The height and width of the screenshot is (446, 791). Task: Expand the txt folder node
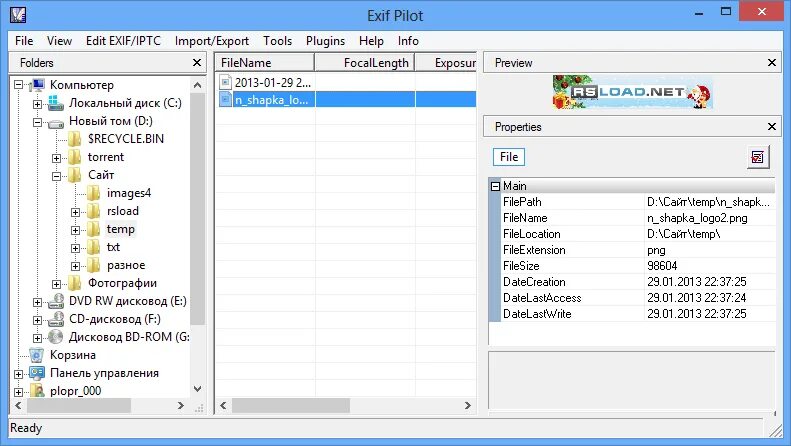tap(75, 248)
